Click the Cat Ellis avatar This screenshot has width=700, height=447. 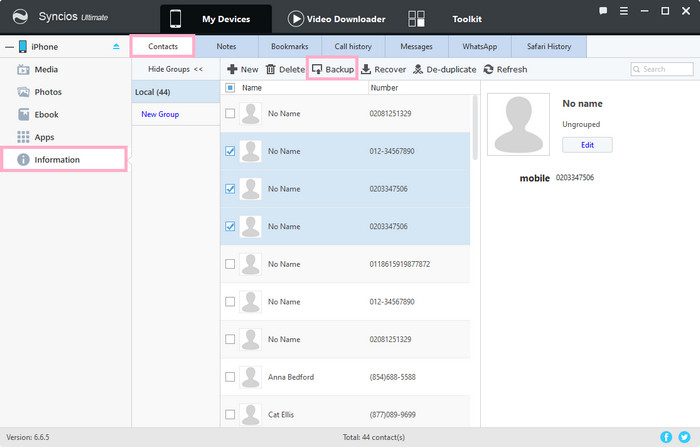pos(250,414)
